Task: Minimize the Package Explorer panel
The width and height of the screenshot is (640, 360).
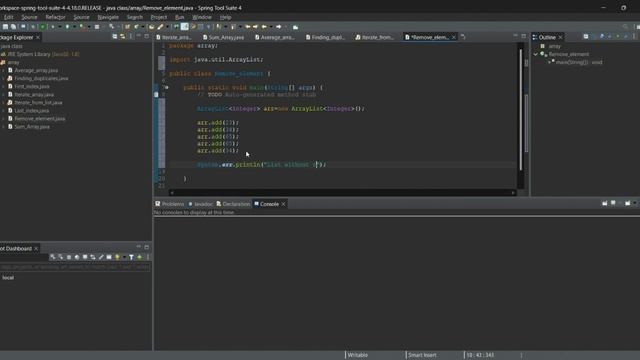Action: tap(139, 36)
